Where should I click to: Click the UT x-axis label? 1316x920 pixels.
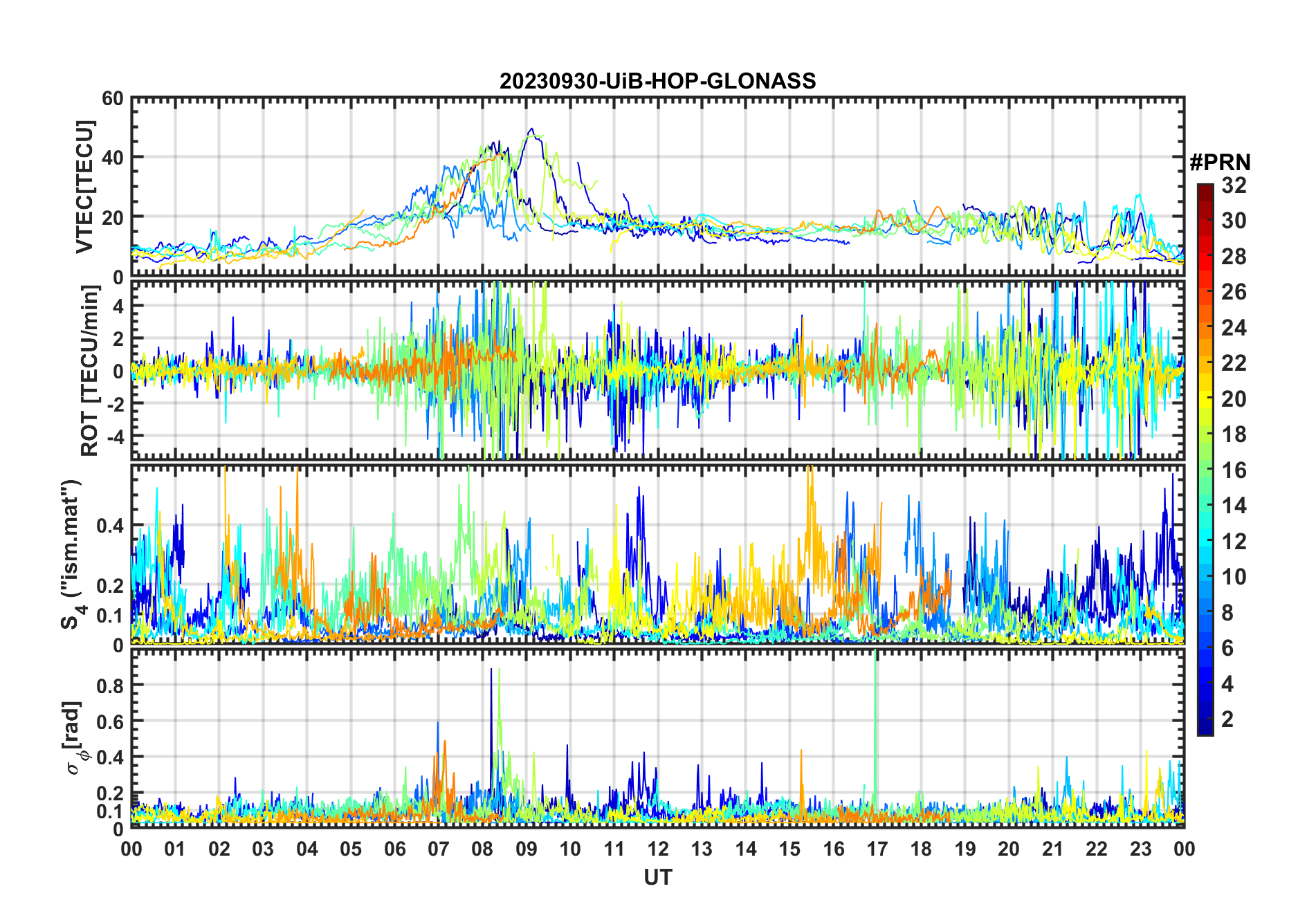pyautogui.click(x=657, y=878)
